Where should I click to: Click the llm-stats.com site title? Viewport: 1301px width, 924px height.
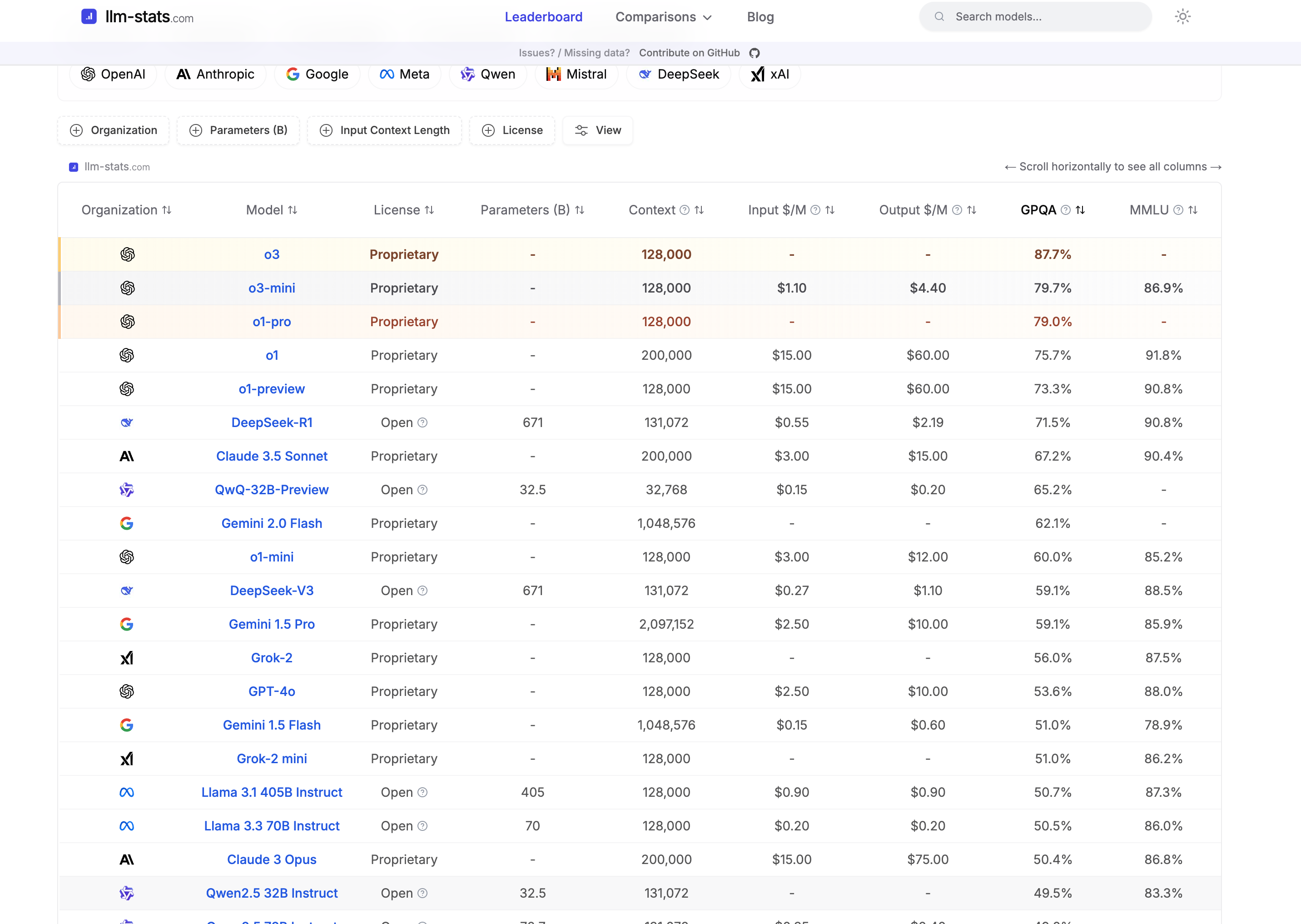click(x=149, y=17)
